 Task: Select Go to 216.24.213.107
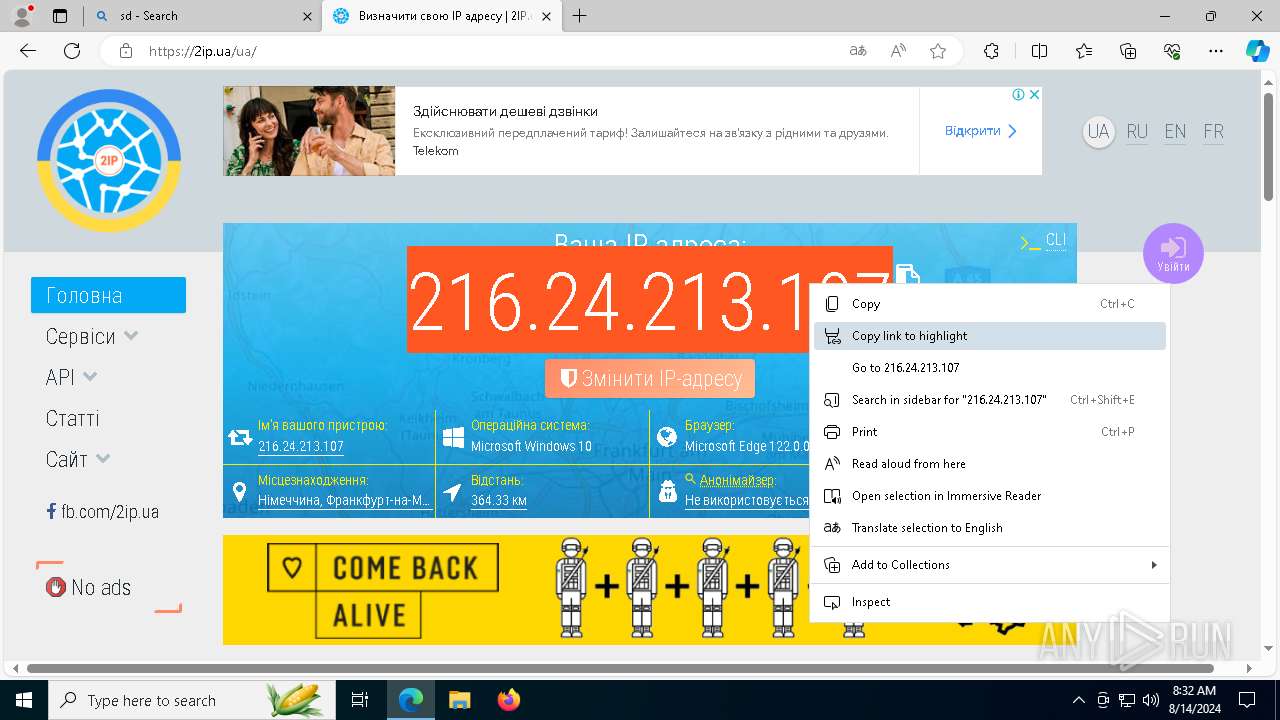tap(990, 368)
